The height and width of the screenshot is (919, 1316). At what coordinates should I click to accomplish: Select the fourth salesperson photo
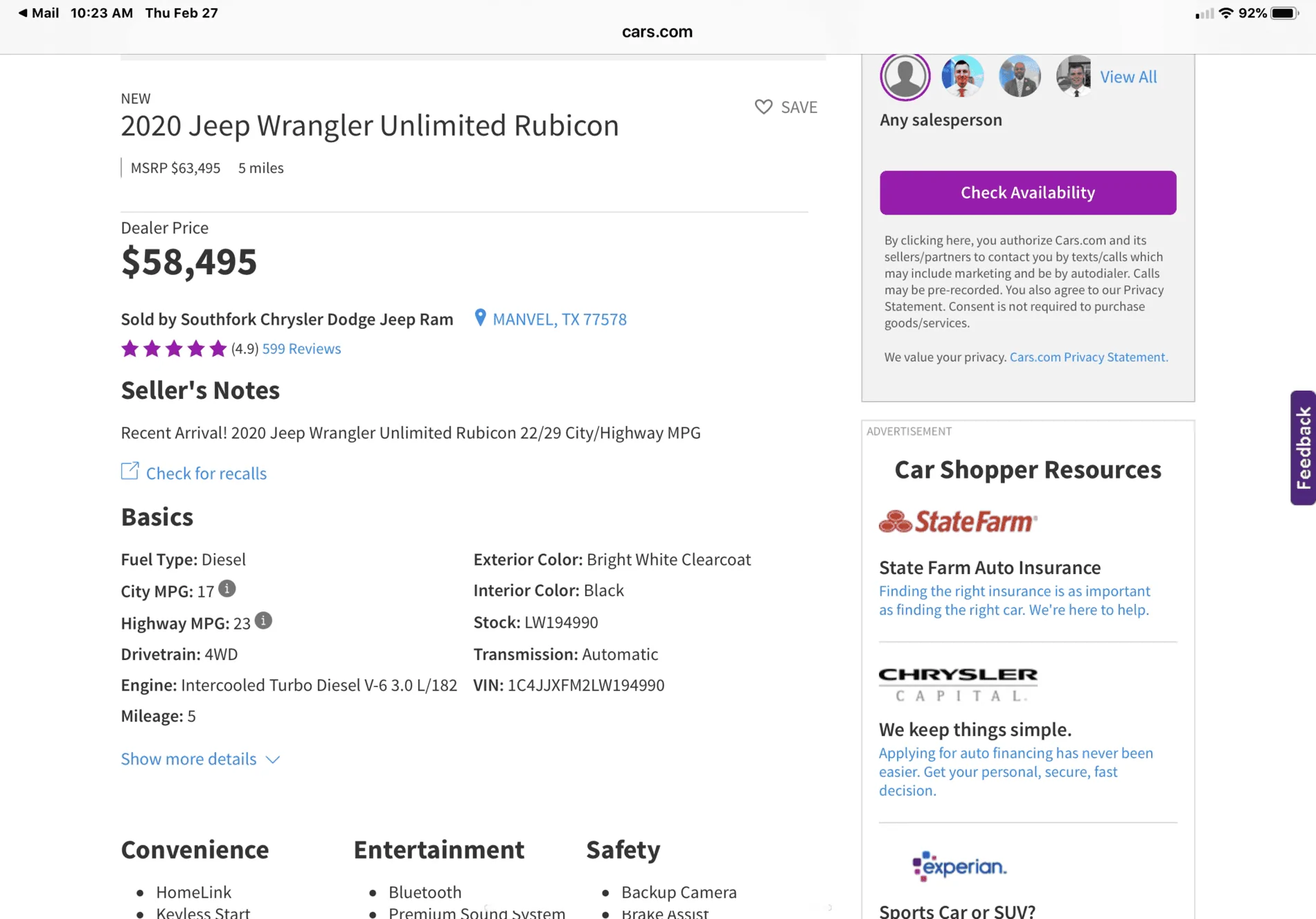coord(1074,76)
